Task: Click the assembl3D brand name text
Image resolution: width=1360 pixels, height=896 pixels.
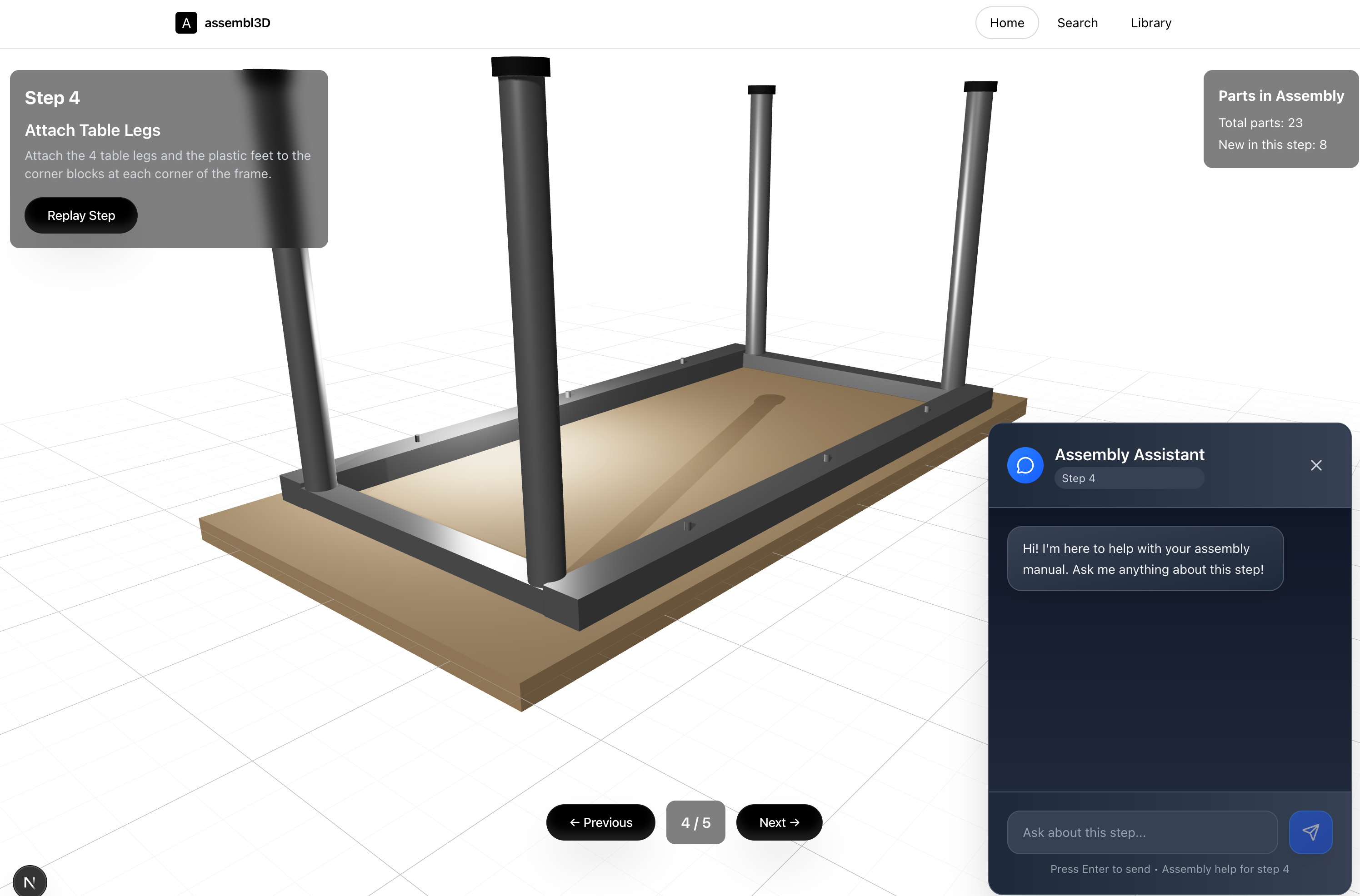Action: coord(237,23)
